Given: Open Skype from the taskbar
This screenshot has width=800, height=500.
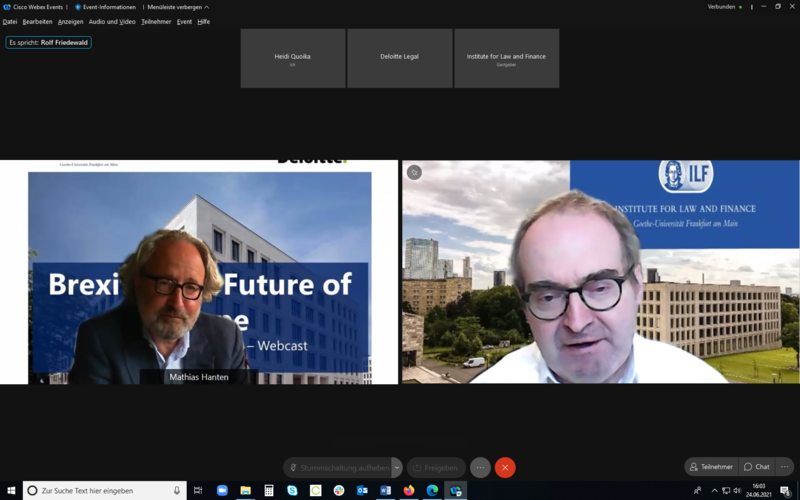Looking at the screenshot, I should [292, 490].
